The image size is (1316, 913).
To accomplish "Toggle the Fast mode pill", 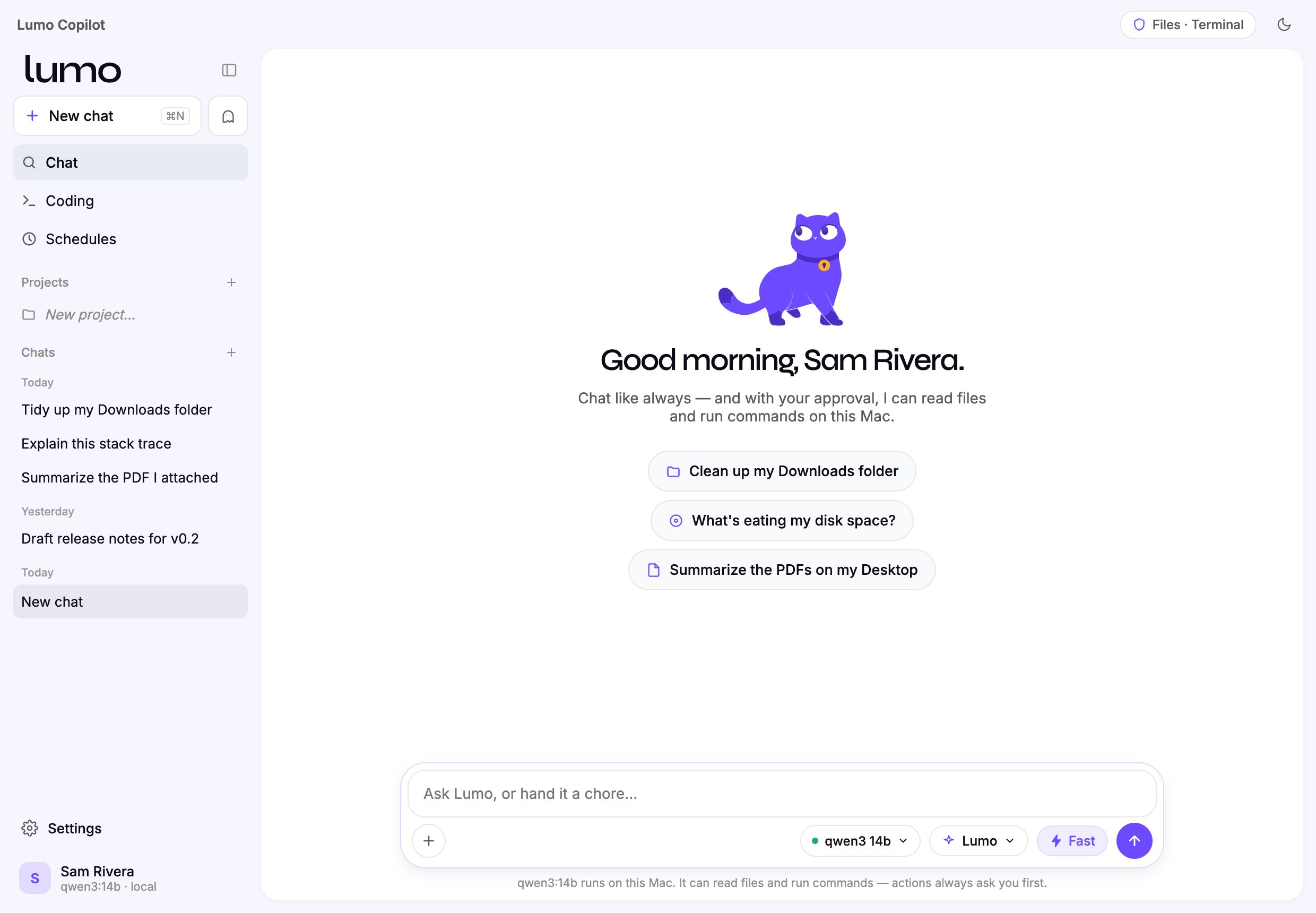I will coord(1072,841).
